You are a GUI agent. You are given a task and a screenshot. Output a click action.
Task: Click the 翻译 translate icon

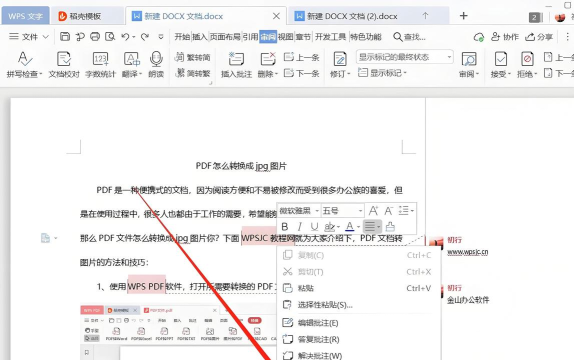point(132,65)
